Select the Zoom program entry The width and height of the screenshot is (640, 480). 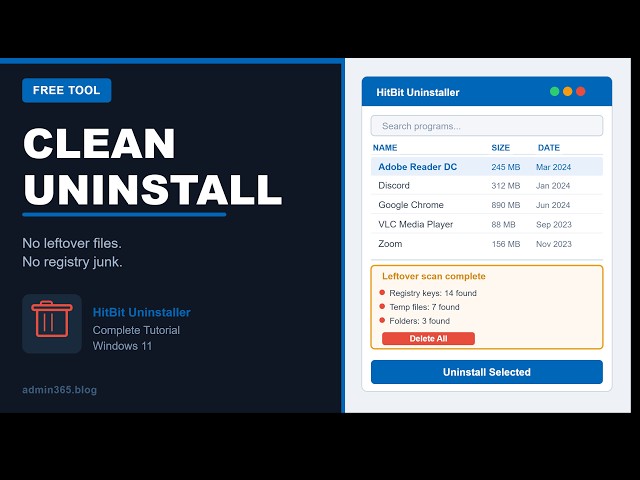[487, 244]
